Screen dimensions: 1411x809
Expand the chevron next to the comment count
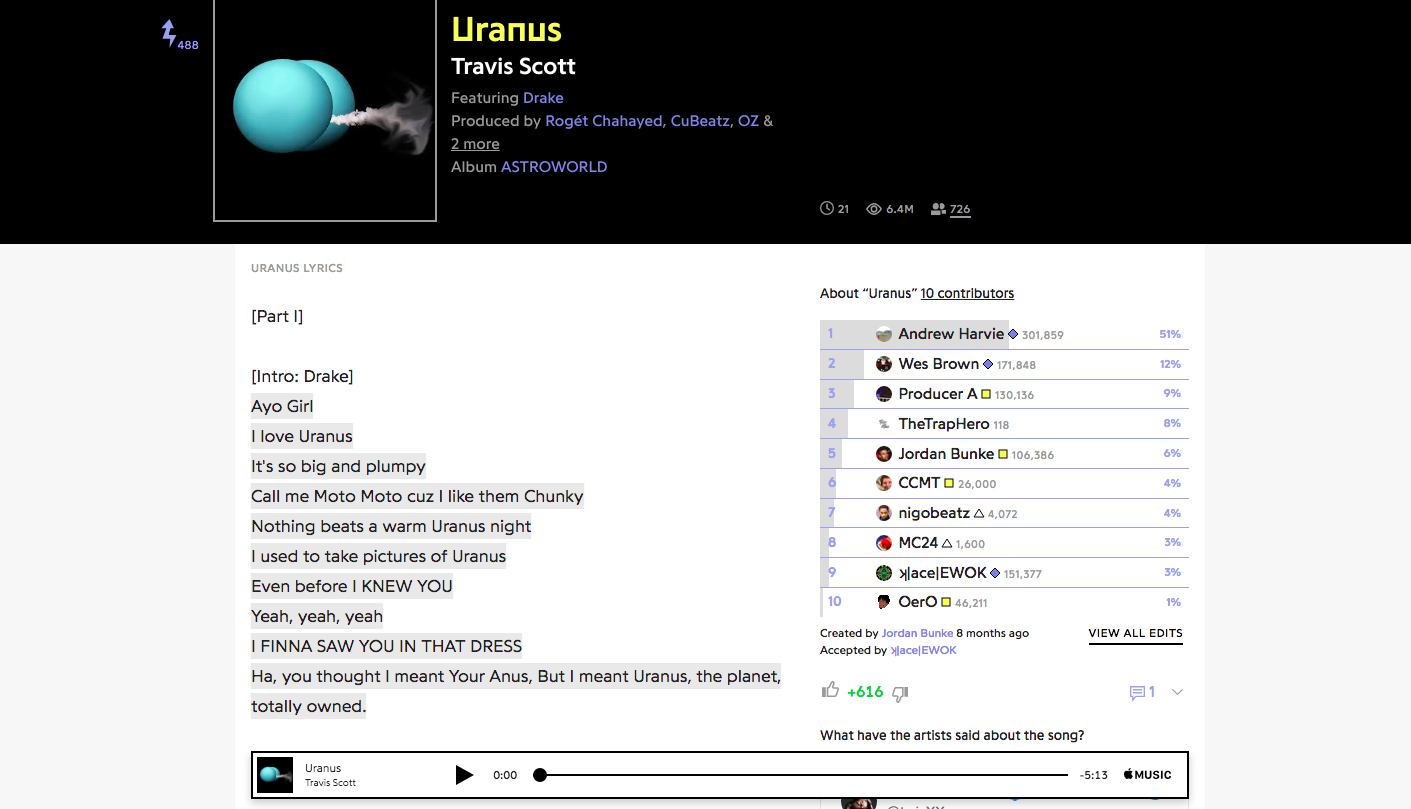click(1177, 692)
